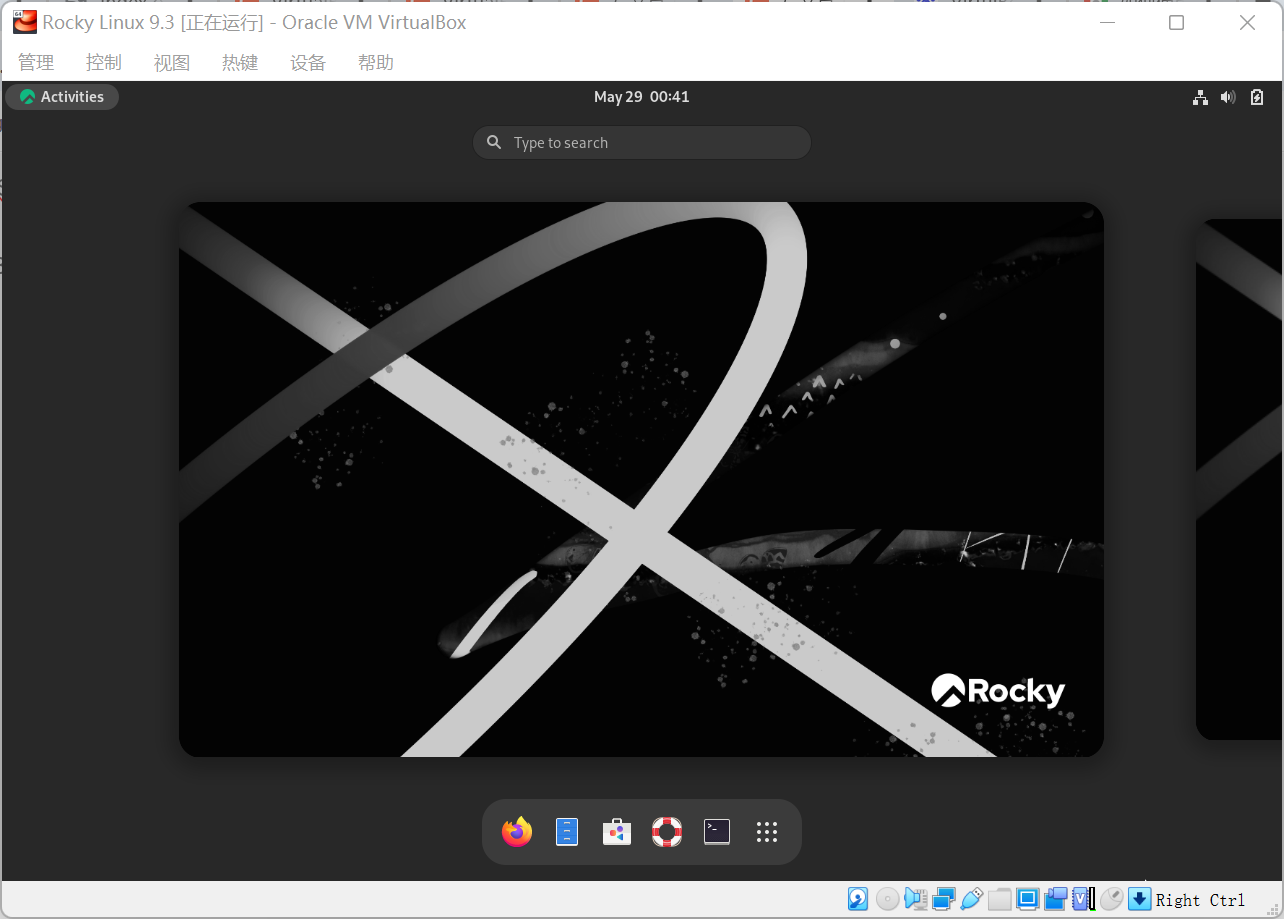Show all applications grid
This screenshot has width=1284, height=919.
click(x=767, y=832)
